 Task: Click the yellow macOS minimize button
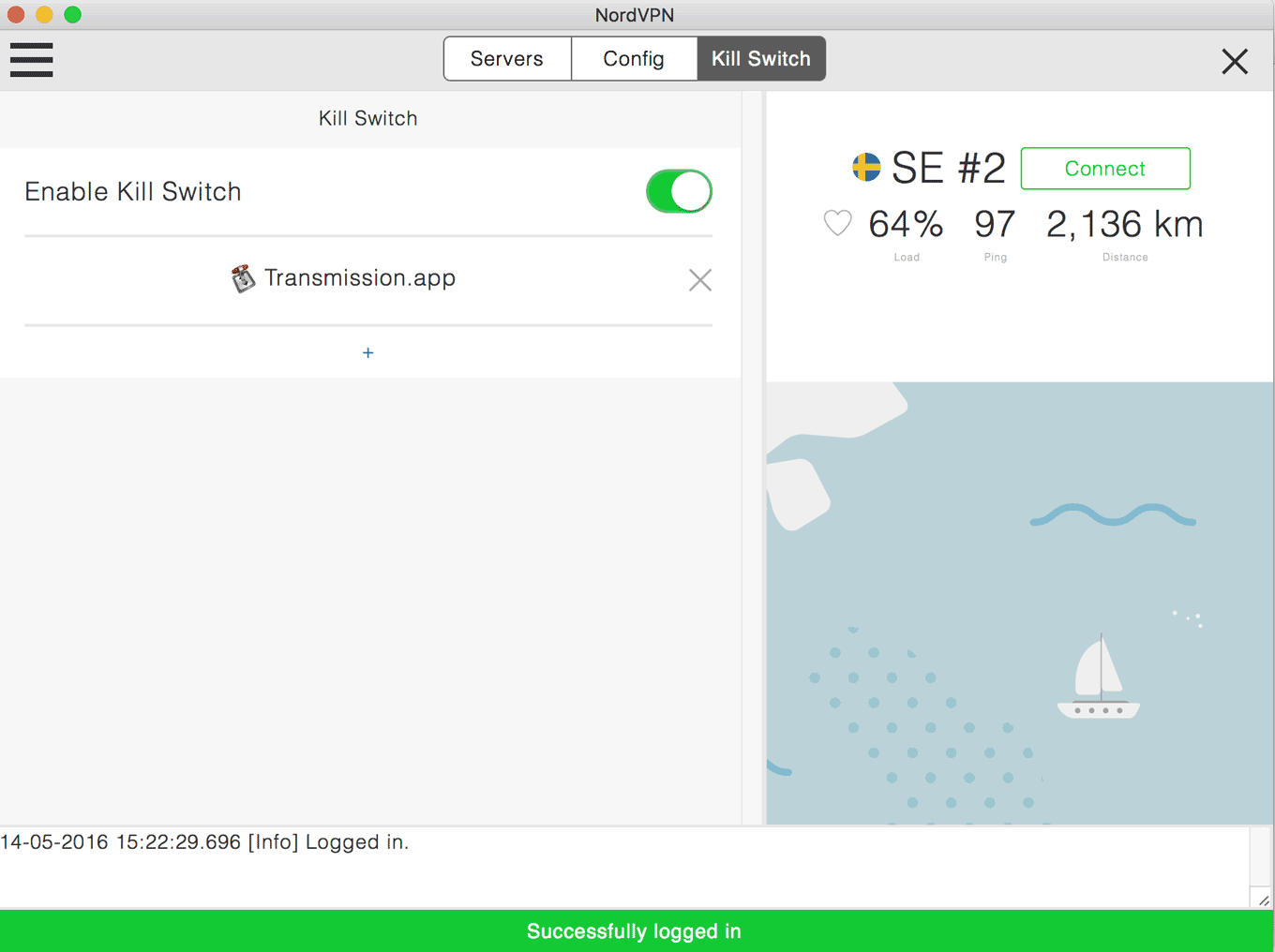coord(44,14)
